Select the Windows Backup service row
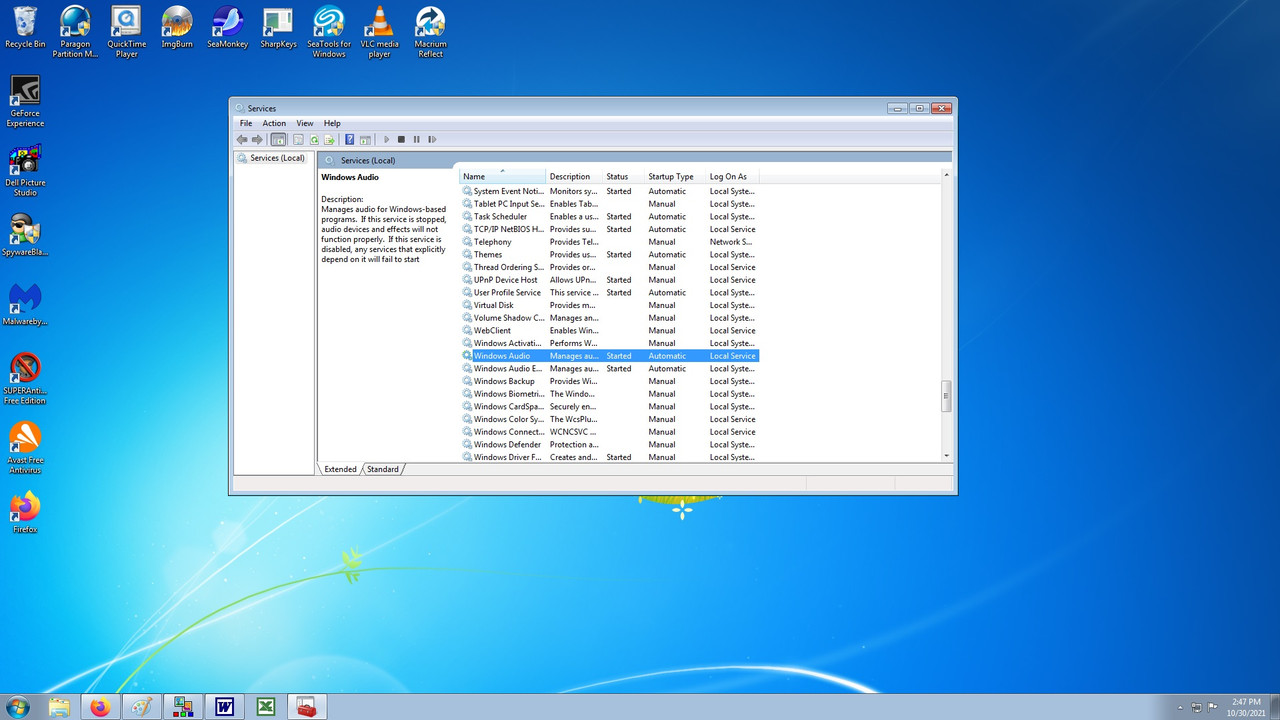Image resolution: width=1280 pixels, height=720 pixels. (x=610, y=381)
